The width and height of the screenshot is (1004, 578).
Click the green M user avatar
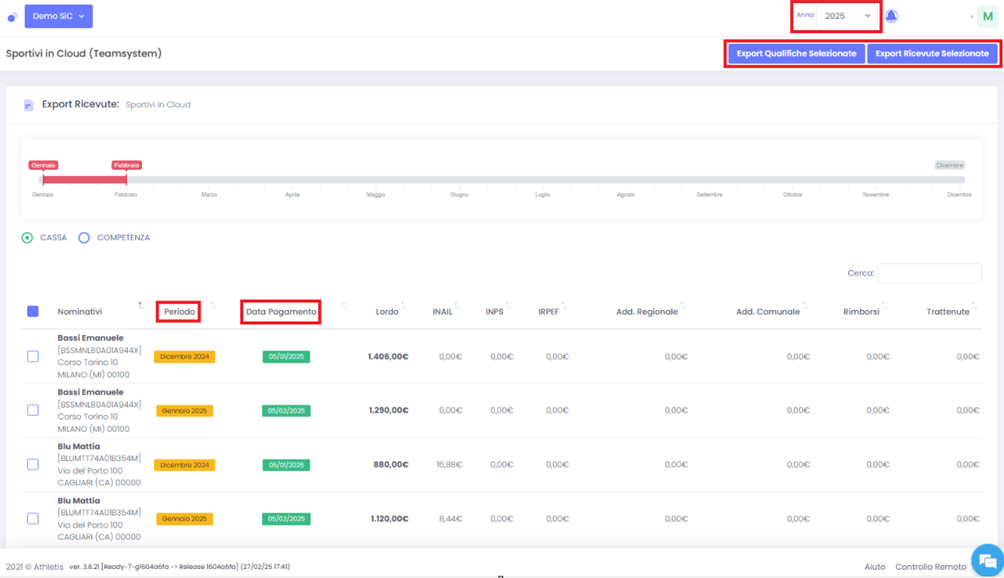[x=987, y=16]
